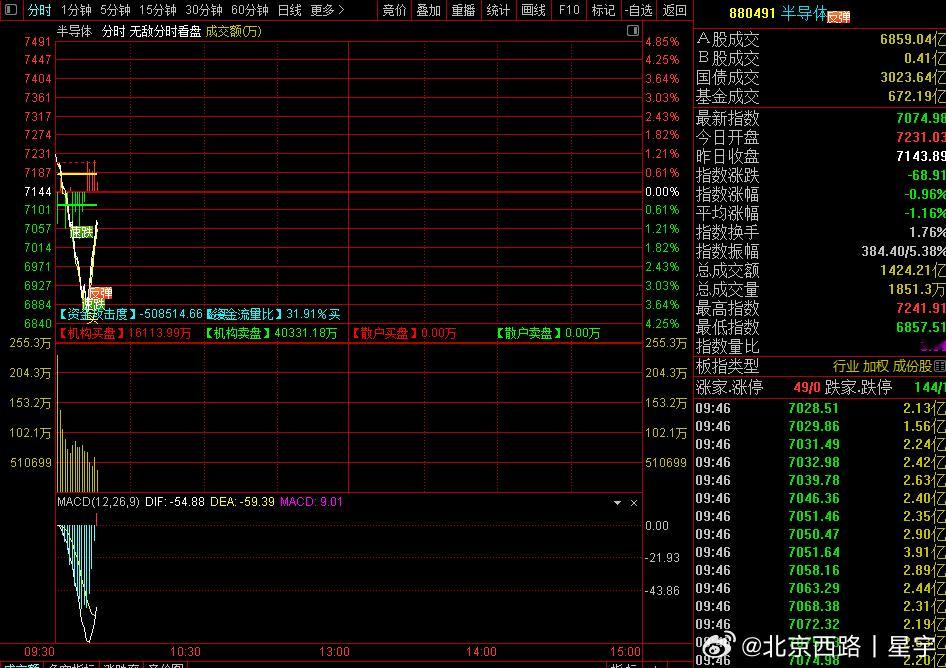Click the 机构卖盘 40331.18万 readout

pos(271,333)
